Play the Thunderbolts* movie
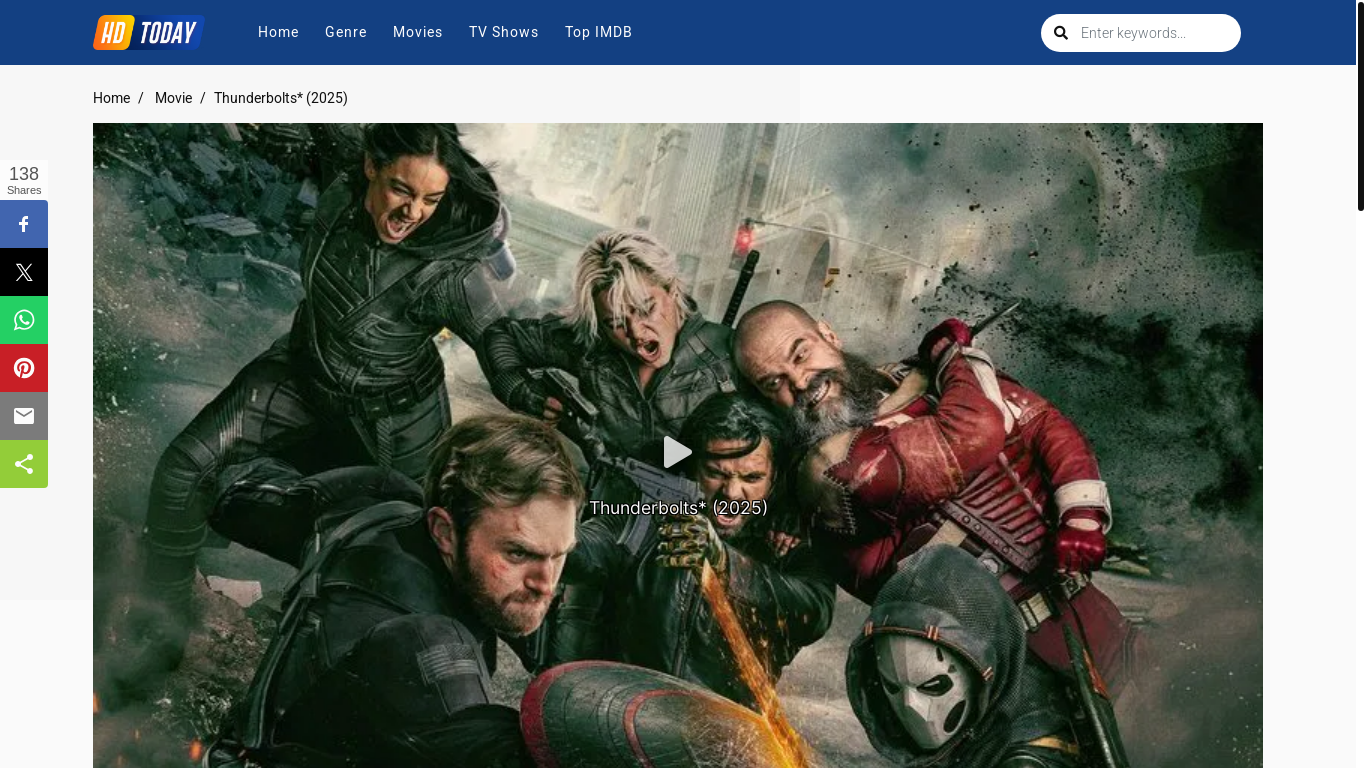The width and height of the screenshot is (1366, 768). tap(678, 452)
